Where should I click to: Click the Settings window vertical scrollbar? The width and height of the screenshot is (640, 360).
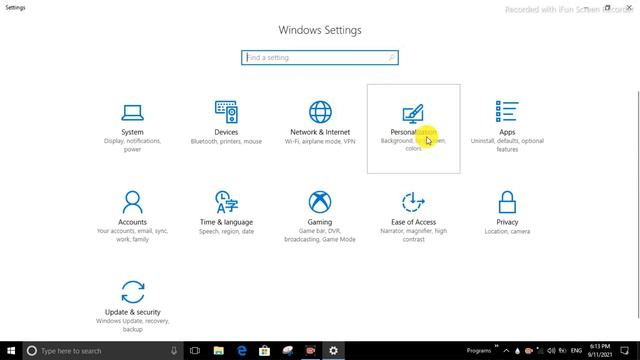point(638,204)
